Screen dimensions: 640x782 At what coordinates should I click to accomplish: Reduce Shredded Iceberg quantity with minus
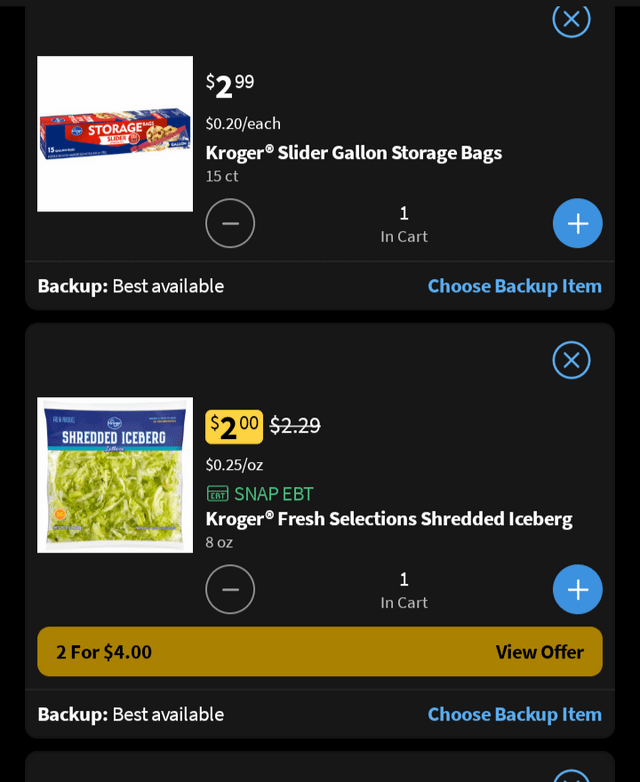(230, 589)
